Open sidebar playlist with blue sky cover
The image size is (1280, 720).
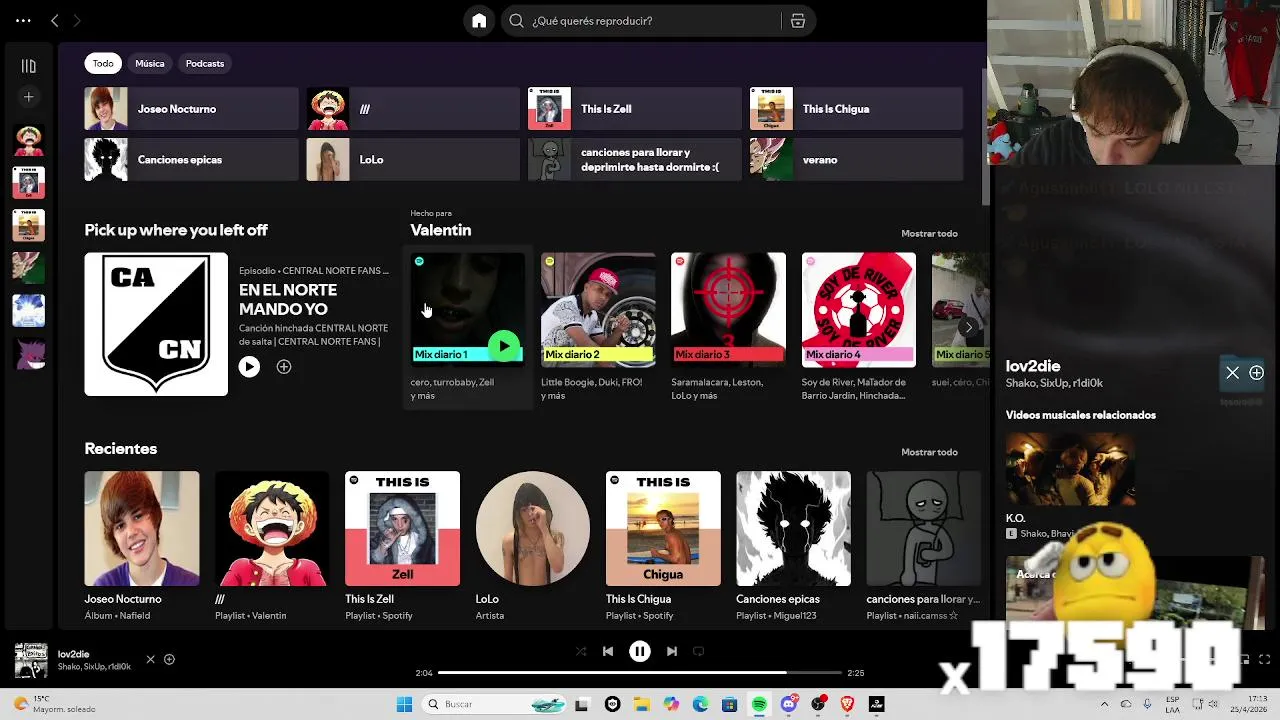click(x=28, y=311)
